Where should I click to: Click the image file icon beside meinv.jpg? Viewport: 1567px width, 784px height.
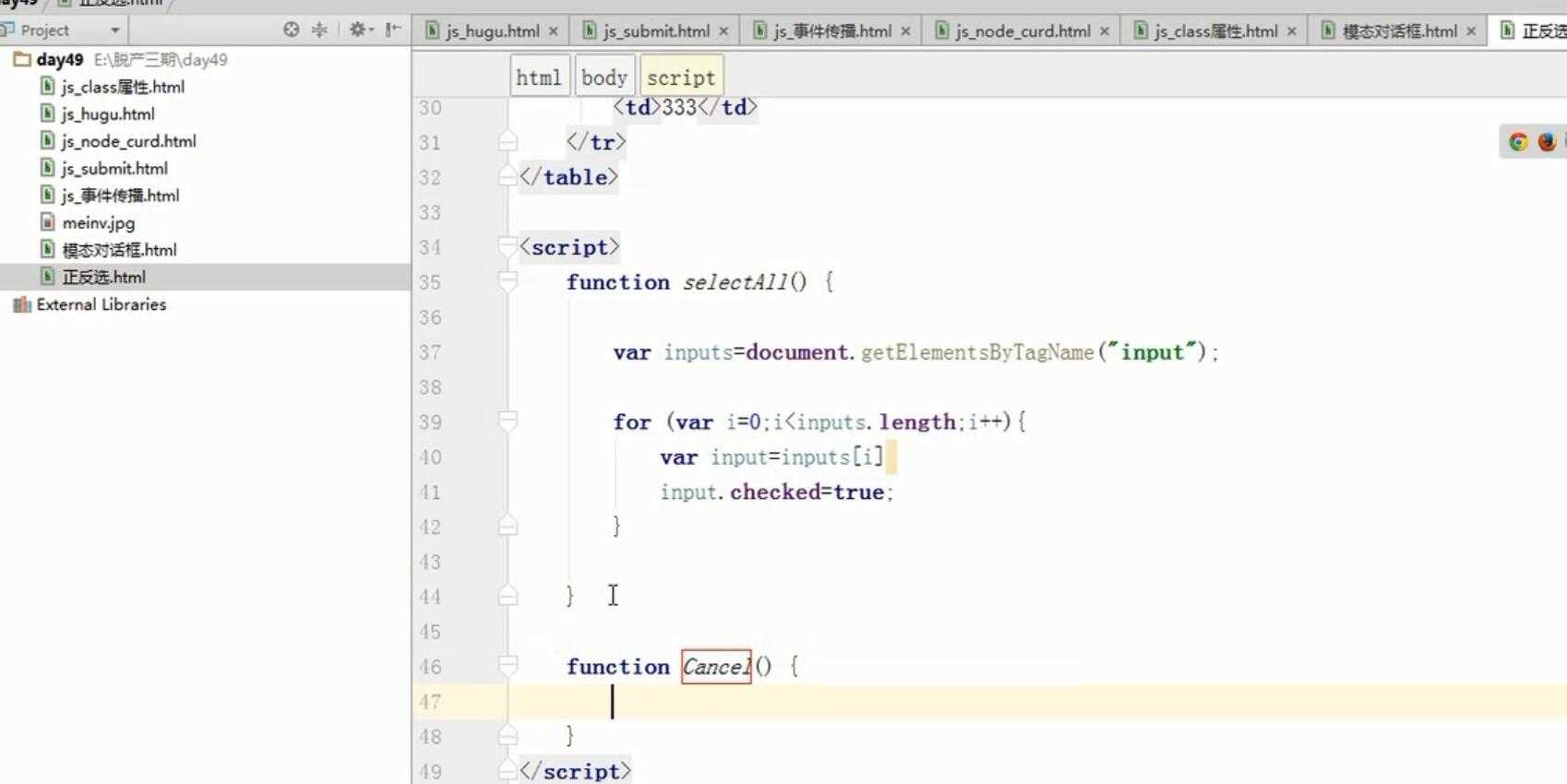(48, 222)
